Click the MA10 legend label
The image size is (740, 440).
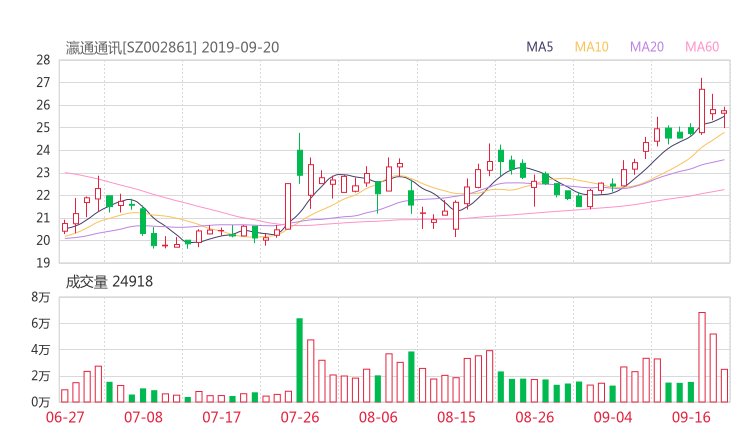coord(591,47)
